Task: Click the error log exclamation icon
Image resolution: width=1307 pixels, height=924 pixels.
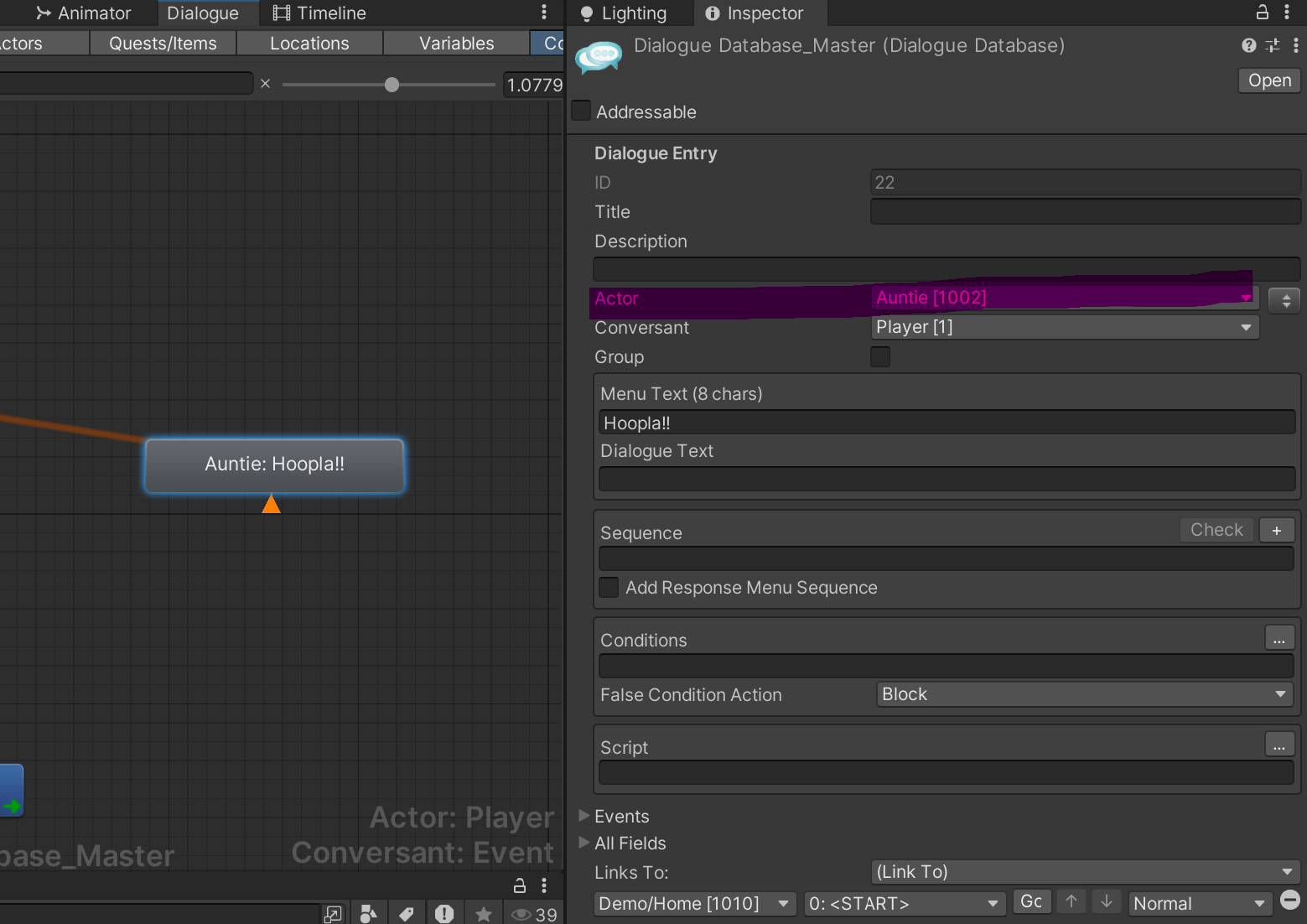Action: pos(444,913)
